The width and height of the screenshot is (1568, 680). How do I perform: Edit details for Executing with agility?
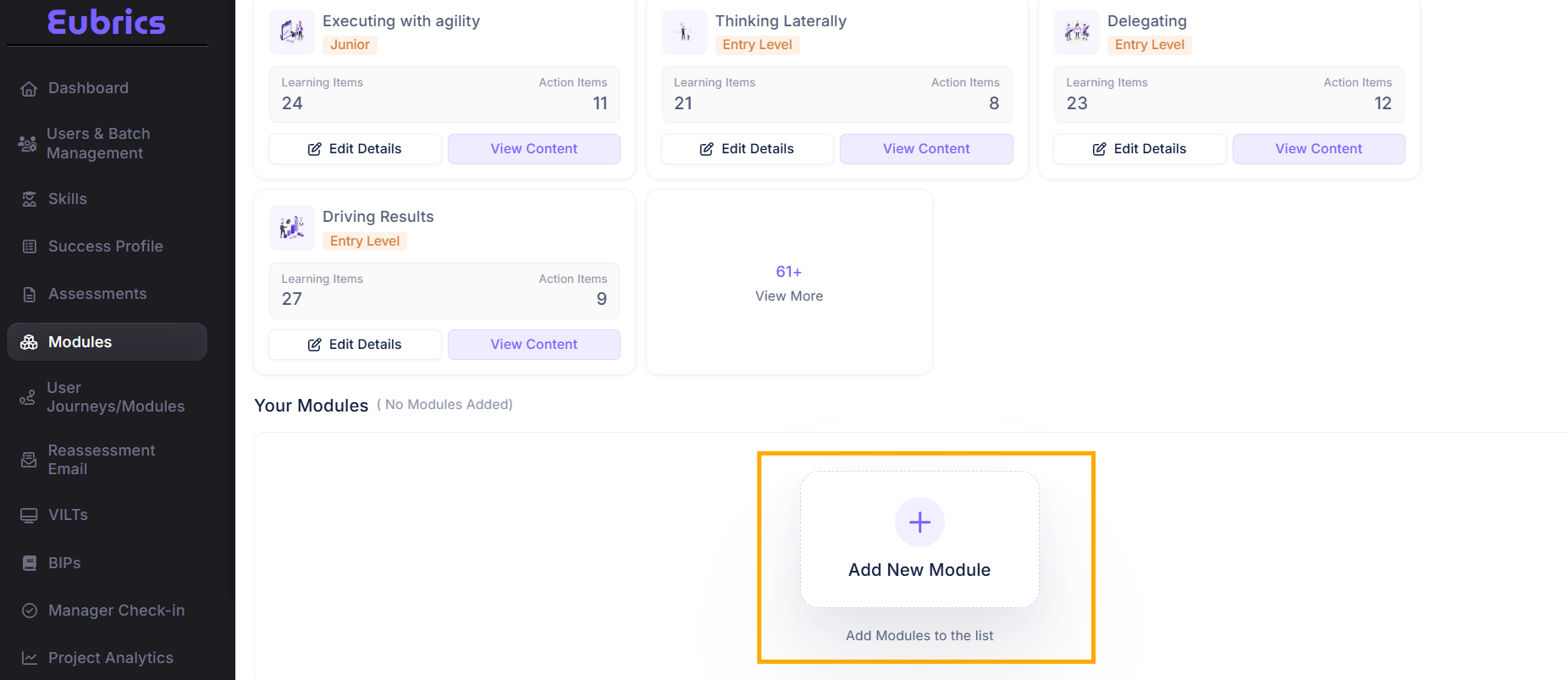coord(355,149)
